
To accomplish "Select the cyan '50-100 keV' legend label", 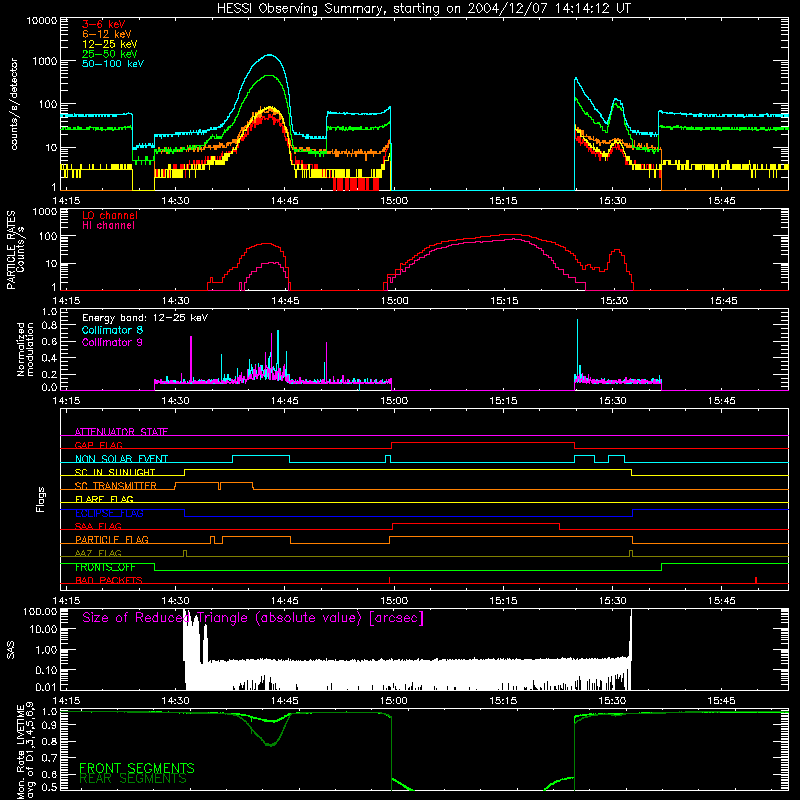I will coord(113,64).
